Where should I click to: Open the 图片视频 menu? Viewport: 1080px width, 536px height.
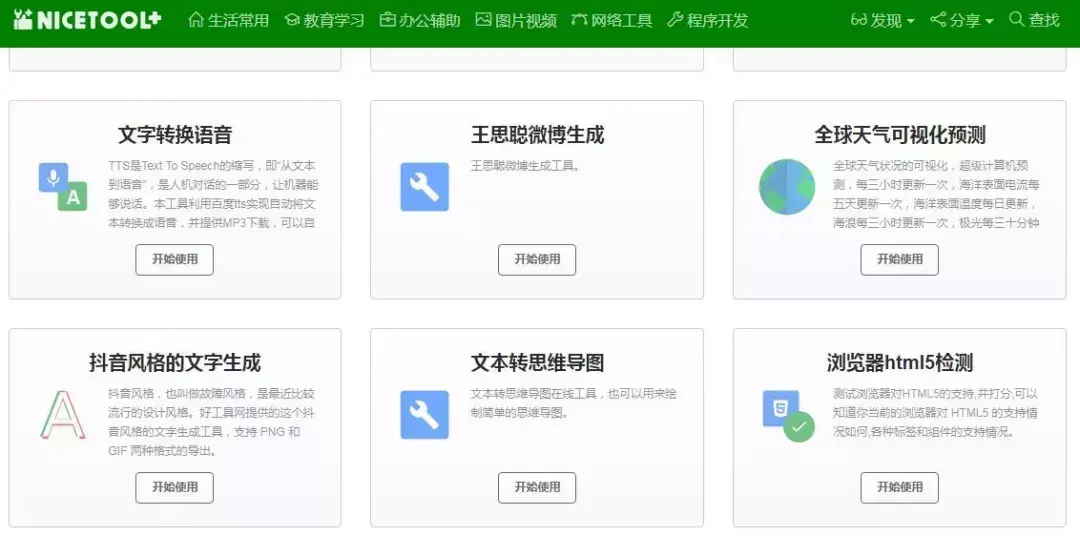516,20
